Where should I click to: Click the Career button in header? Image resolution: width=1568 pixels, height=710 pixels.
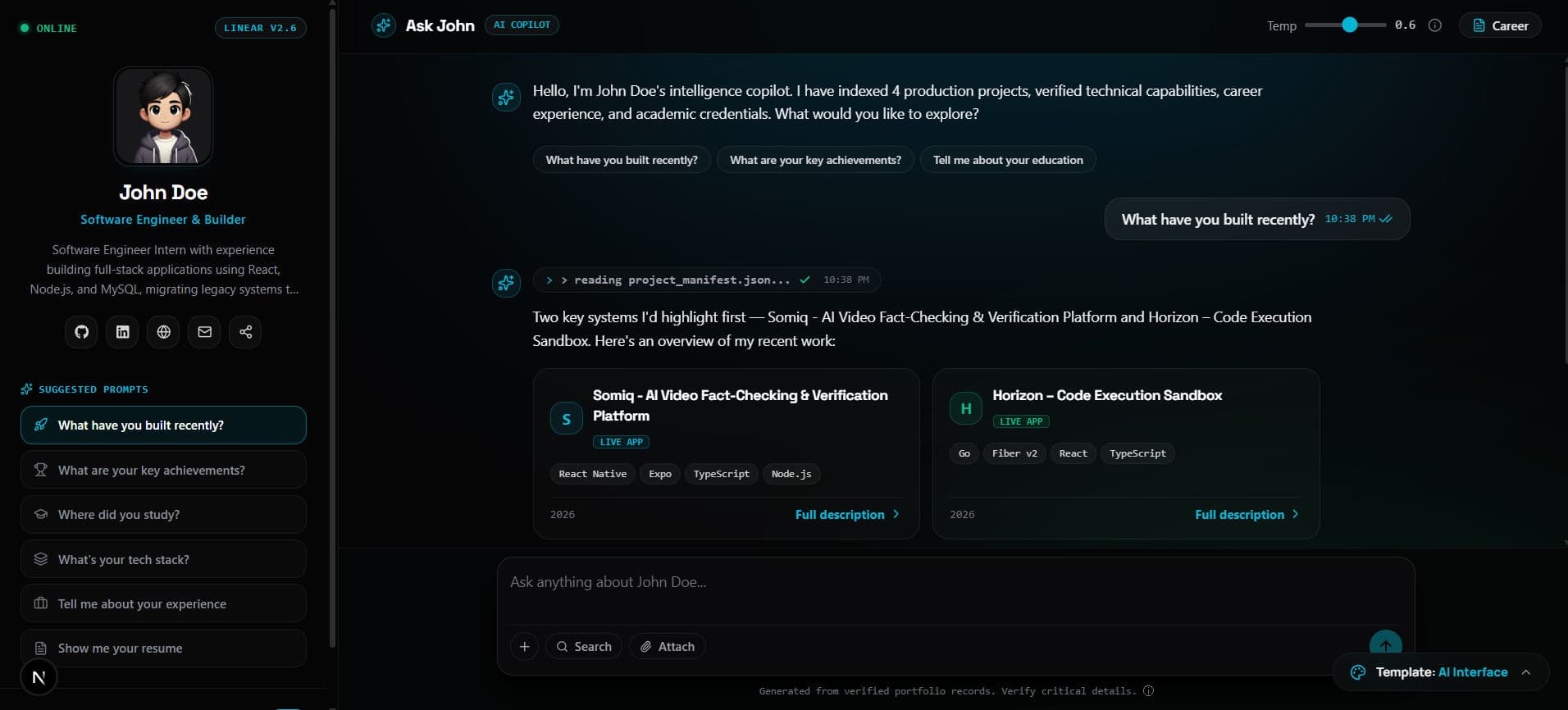tap(1500, 25)
